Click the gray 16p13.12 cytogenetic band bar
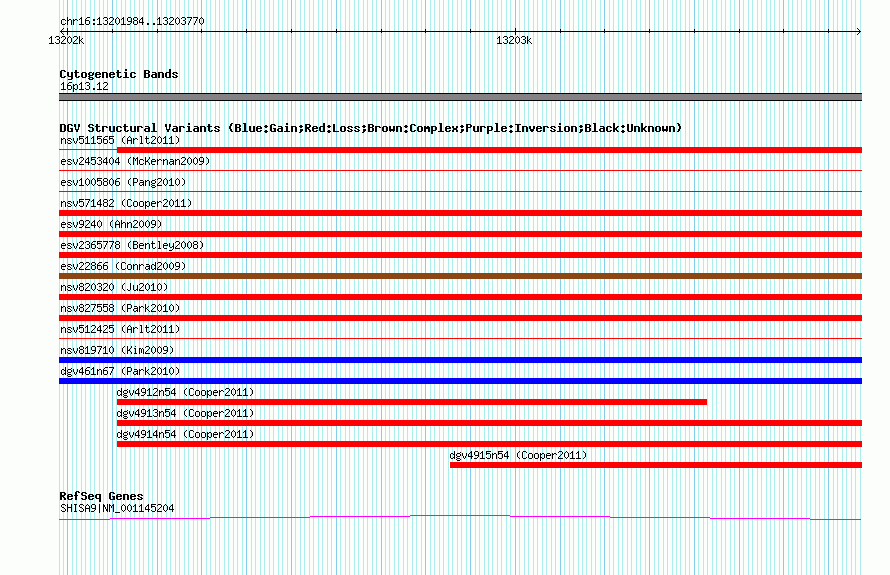This screenshot has height=575, width=890. [x=460, y=97]
